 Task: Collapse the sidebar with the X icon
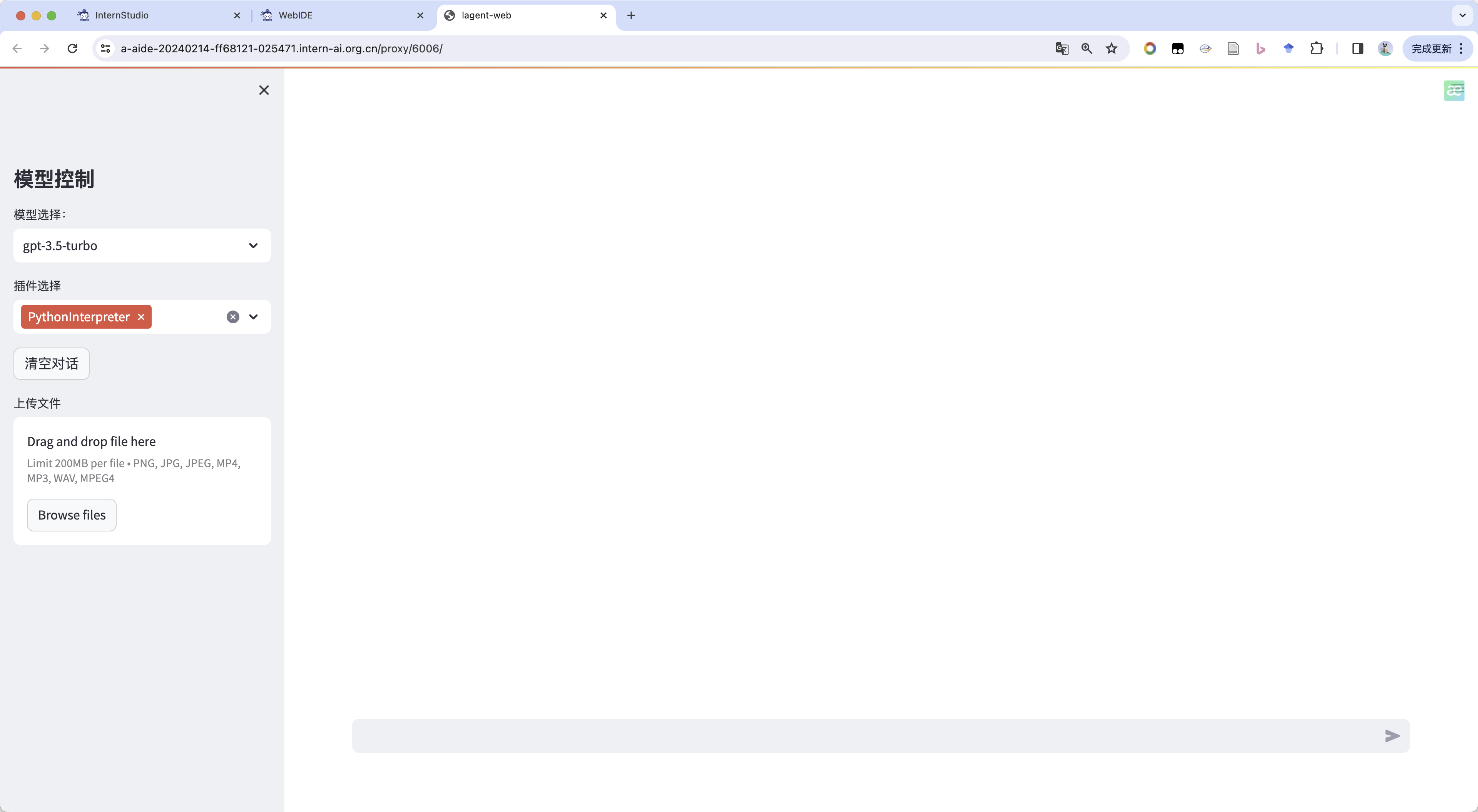[x=264, y=90]
